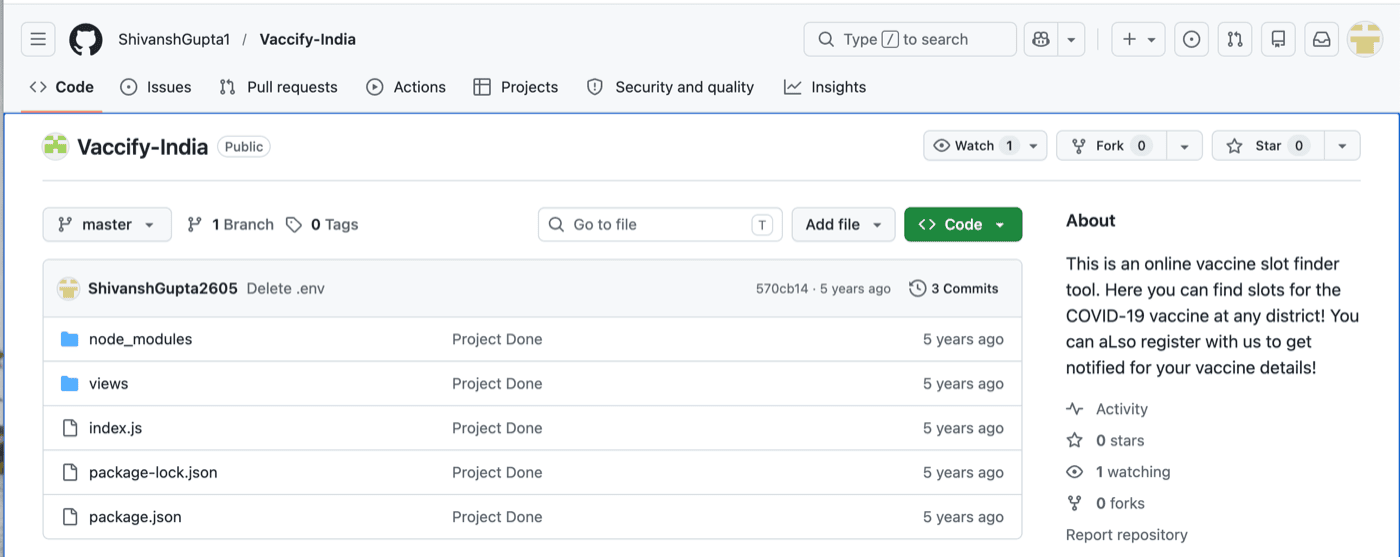Open the Add file dropdown
Viewport: 1400px width, 557px height.
843,224
